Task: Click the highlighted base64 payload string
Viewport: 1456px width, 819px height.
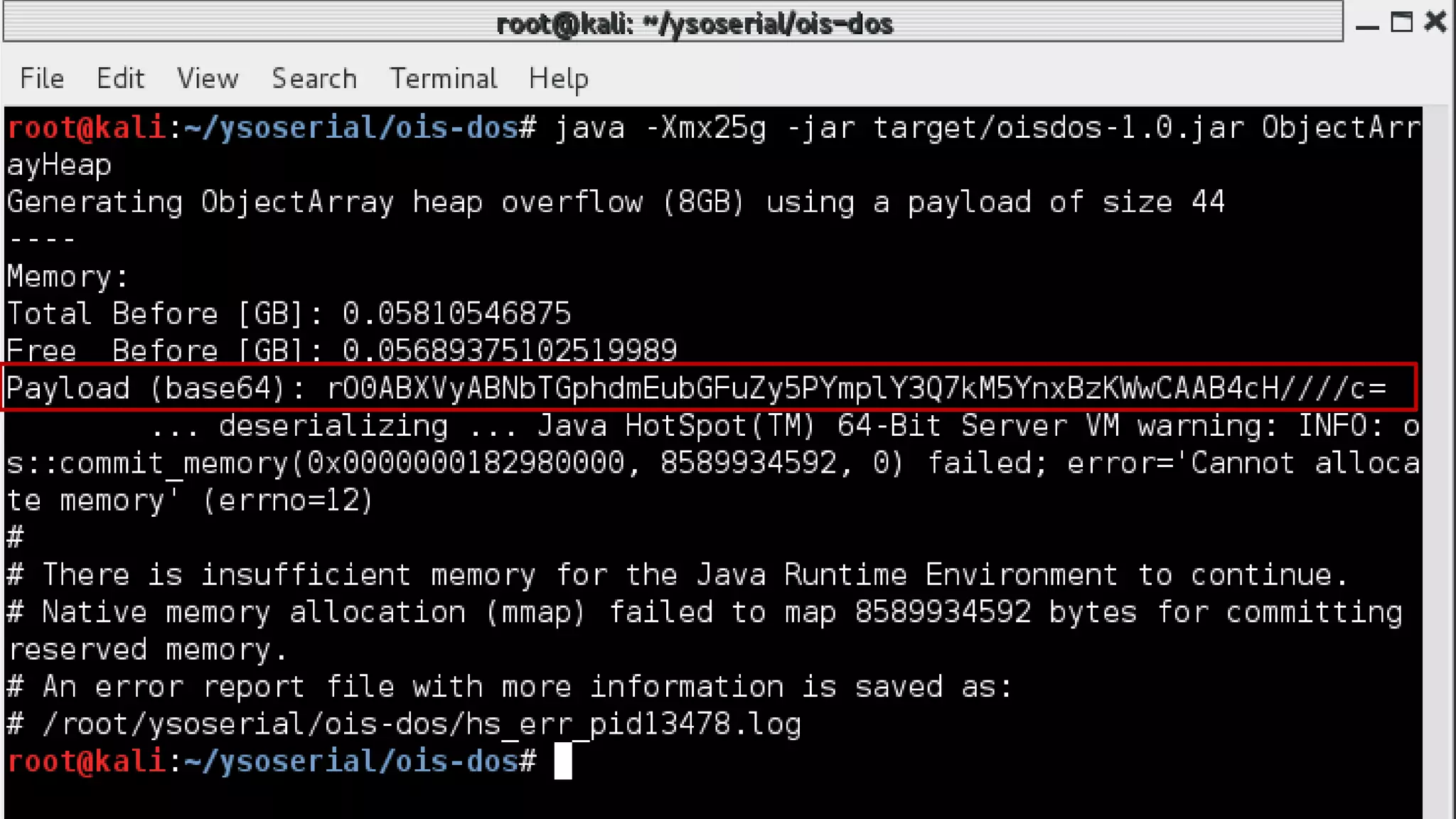Action: click(x=856, y=388)
